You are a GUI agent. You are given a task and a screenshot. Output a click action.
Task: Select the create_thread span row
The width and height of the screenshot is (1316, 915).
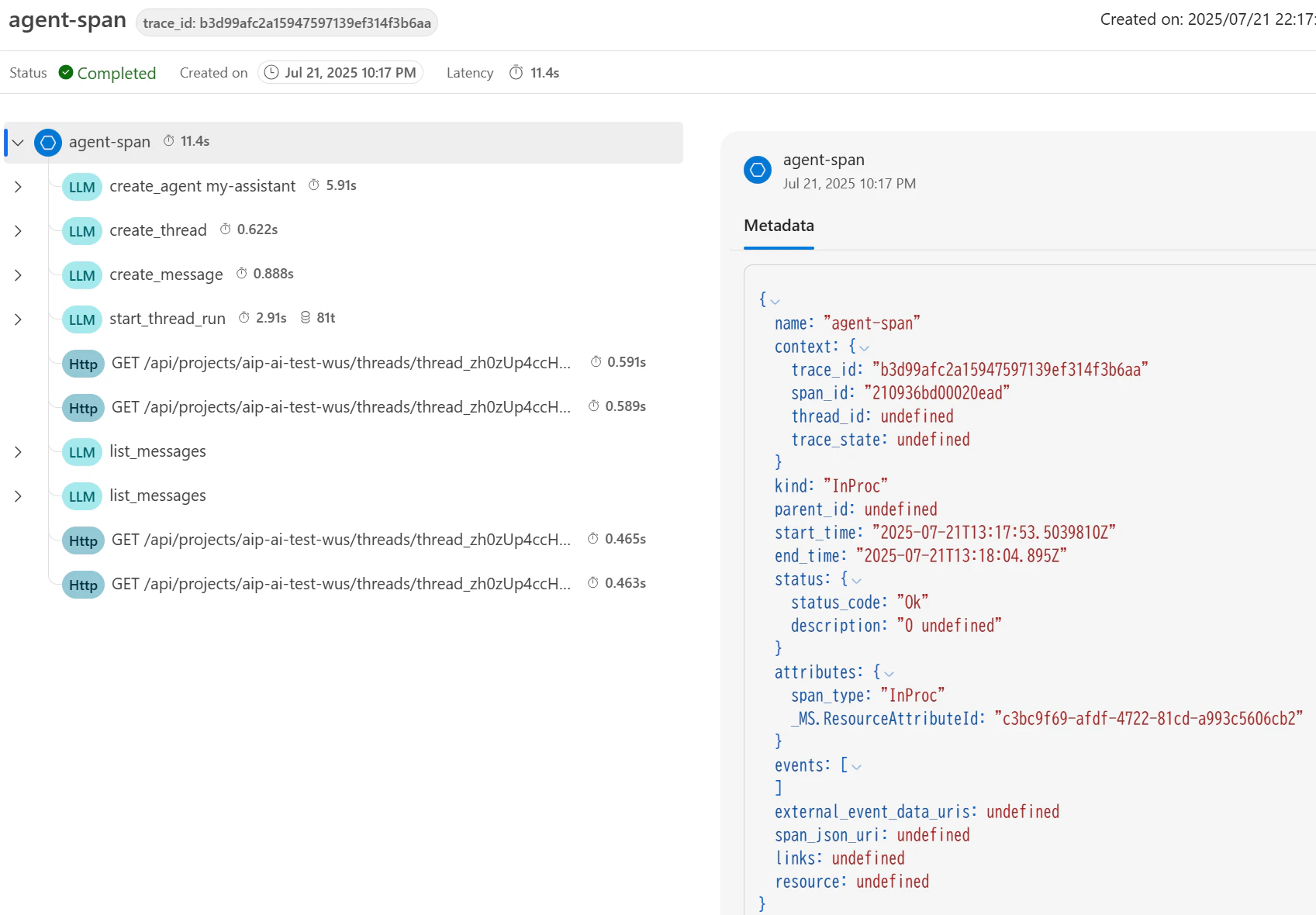pyautogui.click(x=158, y=230)
